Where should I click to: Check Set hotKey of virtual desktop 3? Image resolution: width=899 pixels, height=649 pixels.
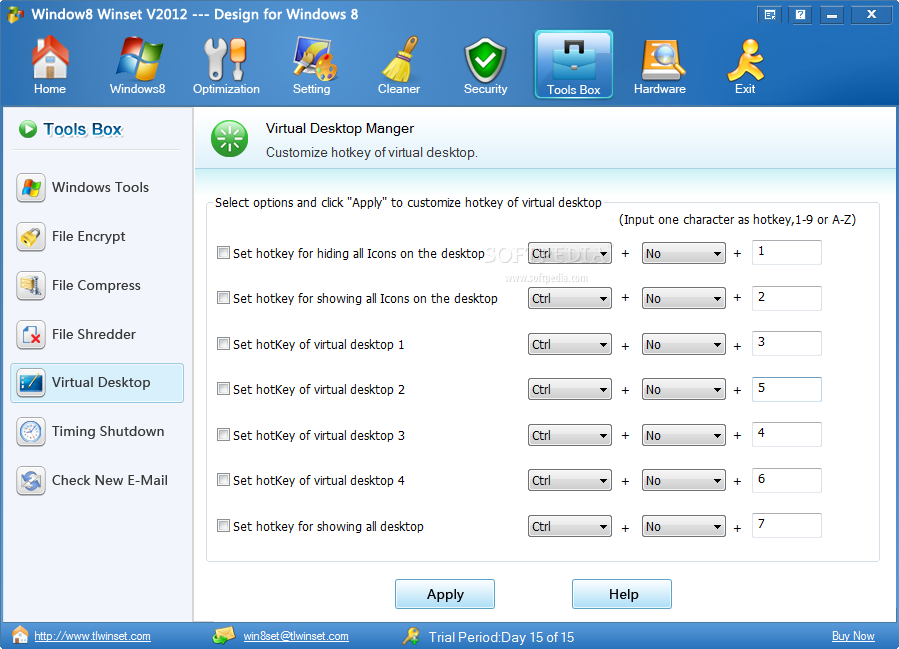point(224,435)
